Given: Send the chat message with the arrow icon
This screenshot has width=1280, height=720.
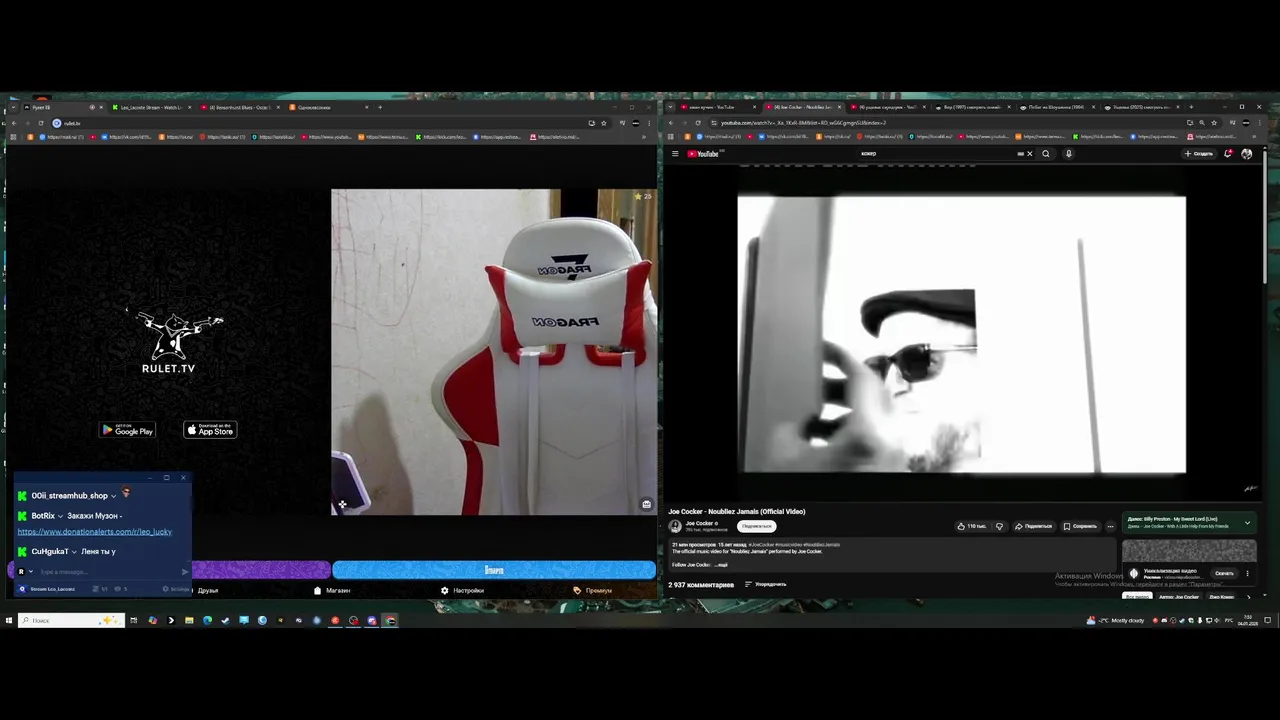Looking at the screenshot, I should pos(184,572).
